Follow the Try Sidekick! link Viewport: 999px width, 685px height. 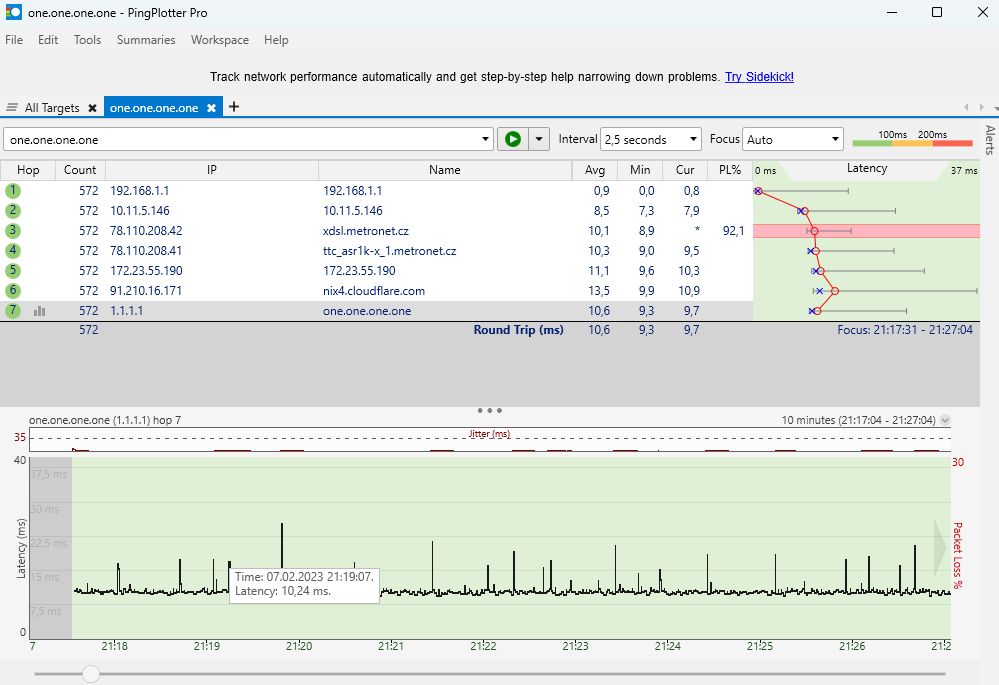point(759,76)
